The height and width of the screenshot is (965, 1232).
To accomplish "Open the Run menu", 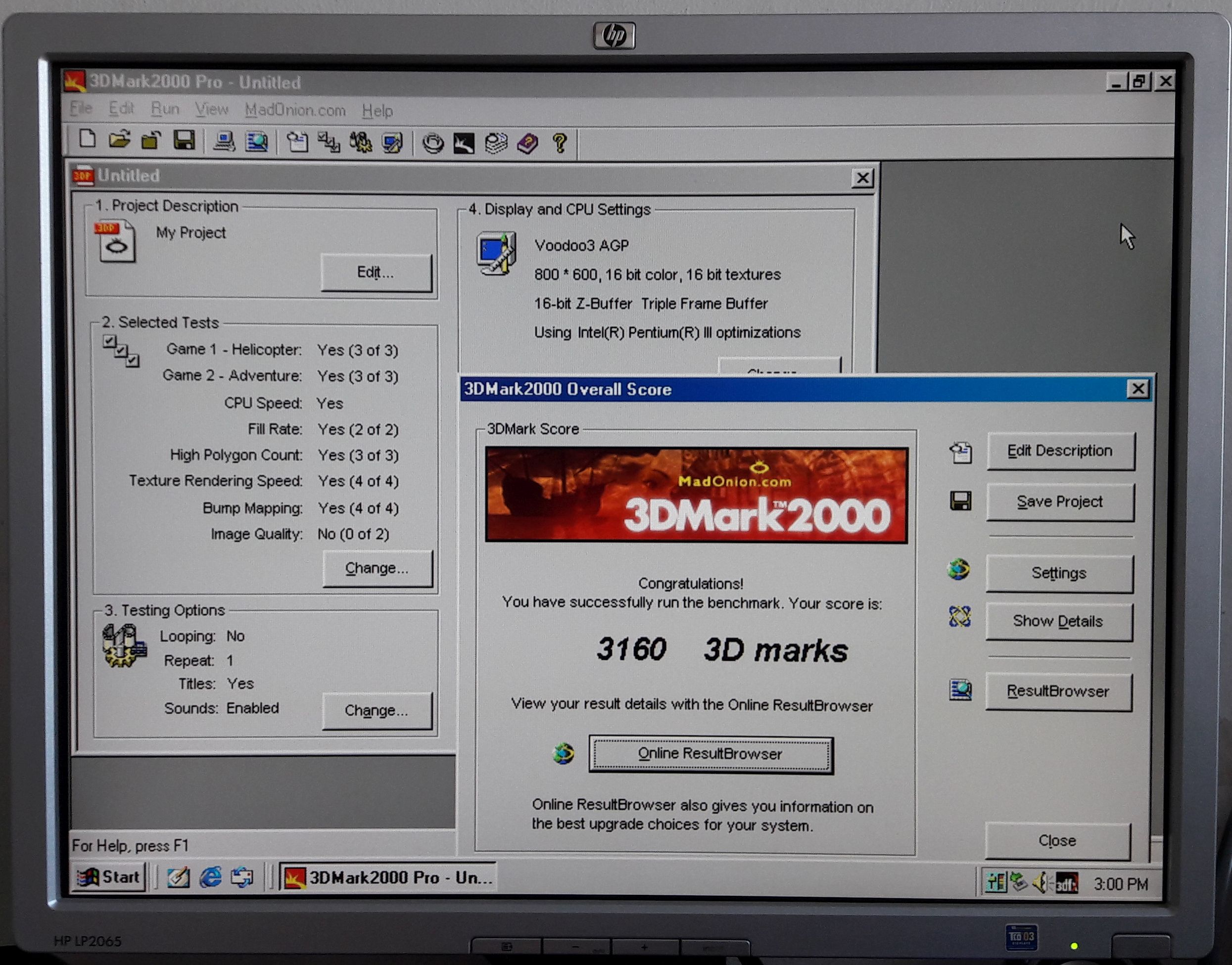I will [165, 109].
